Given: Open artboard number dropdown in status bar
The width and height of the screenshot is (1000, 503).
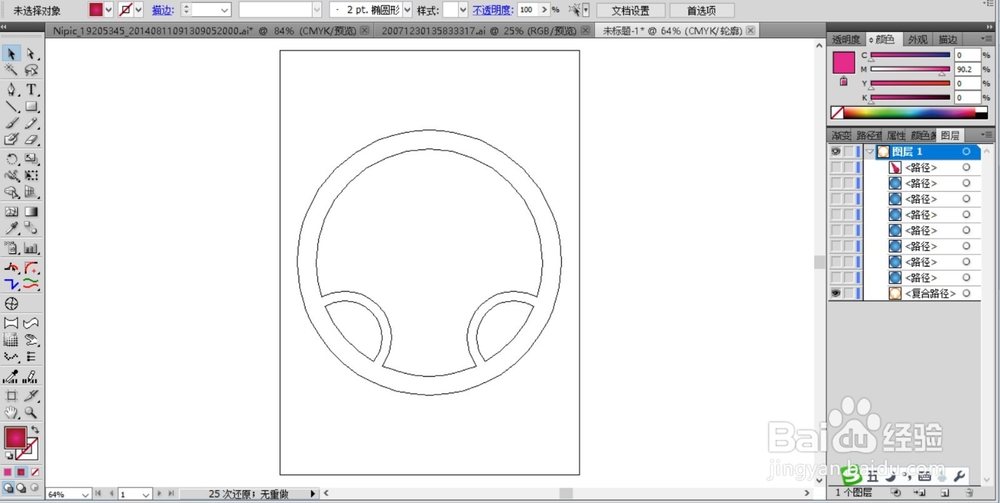Looking at the screenshot, I should pyautogui.click(x=146, y=494).
